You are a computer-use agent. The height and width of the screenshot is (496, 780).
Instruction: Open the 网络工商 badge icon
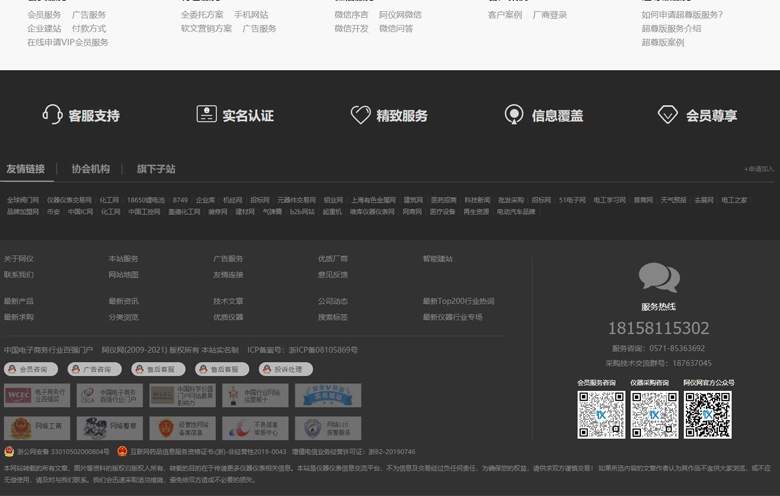(x=36, y=428)
